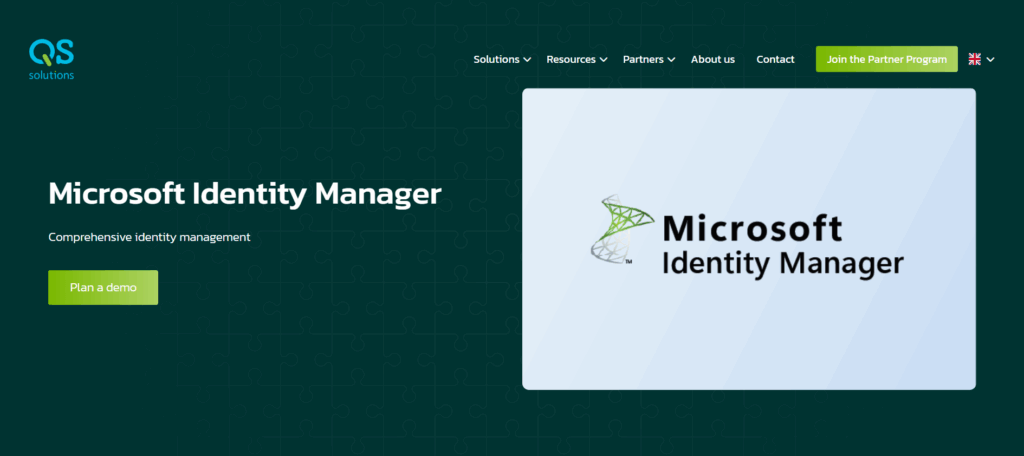Expand the language selector chevron
Screen dimensions: 1024x456
coord(990,60)
